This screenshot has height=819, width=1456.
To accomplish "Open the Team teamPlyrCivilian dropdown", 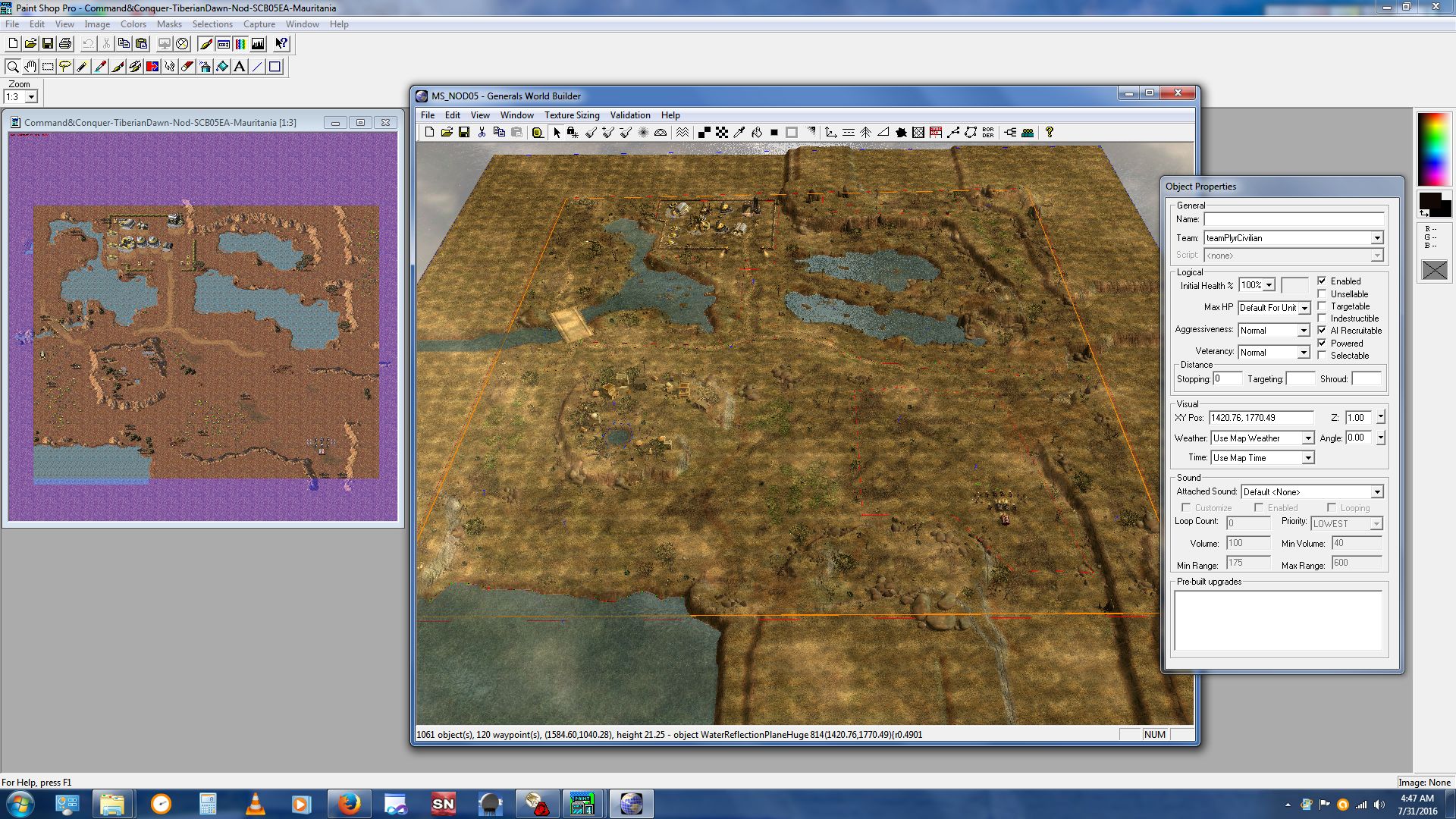I will tap(1377, 238).
